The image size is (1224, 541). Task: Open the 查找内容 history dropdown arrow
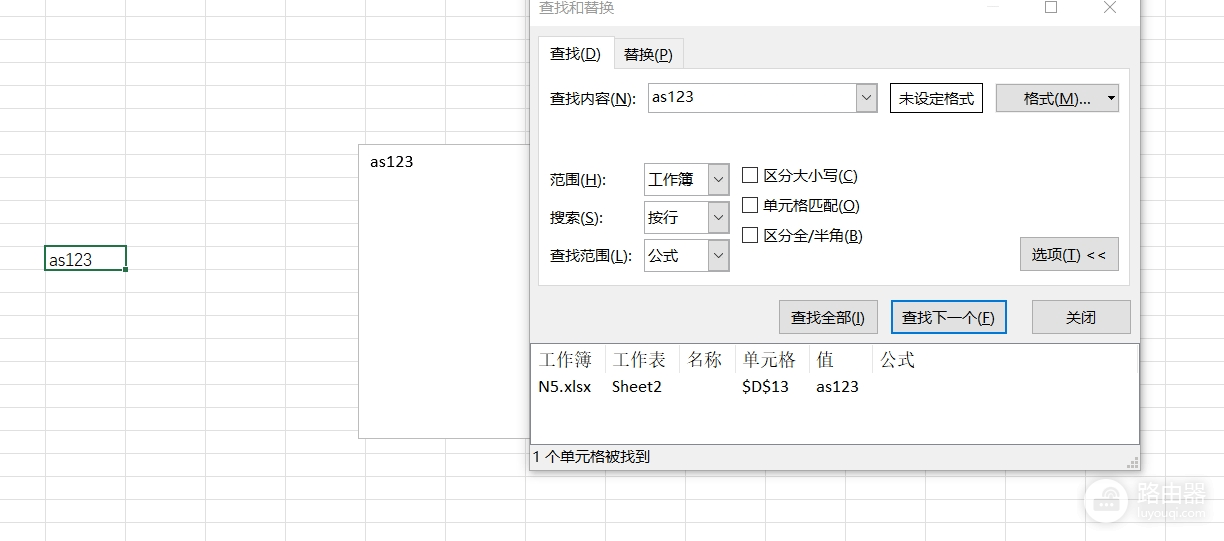[x=867, y=98]
